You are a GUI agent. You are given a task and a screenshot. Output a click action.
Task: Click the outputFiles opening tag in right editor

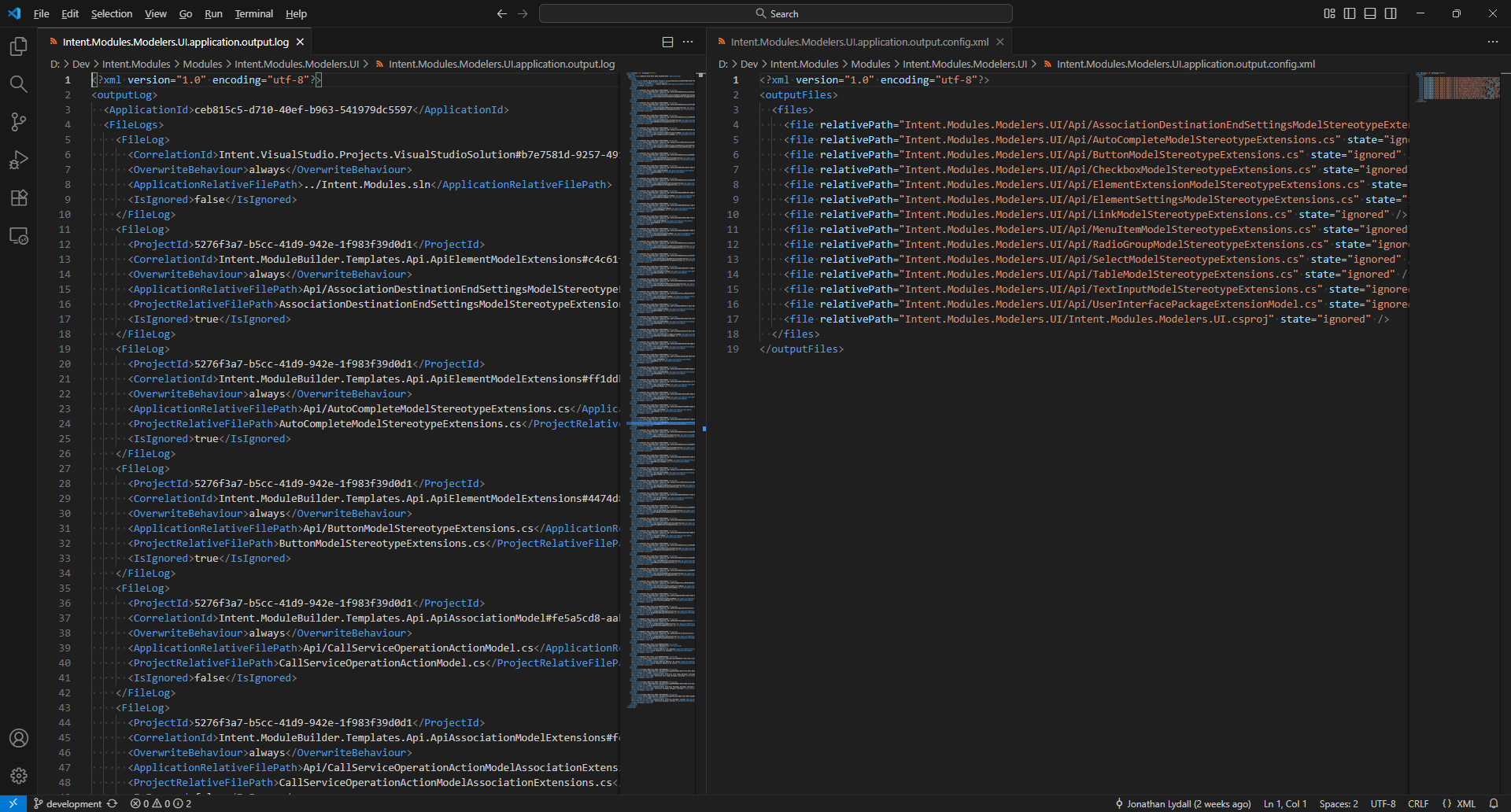[799, 94]
